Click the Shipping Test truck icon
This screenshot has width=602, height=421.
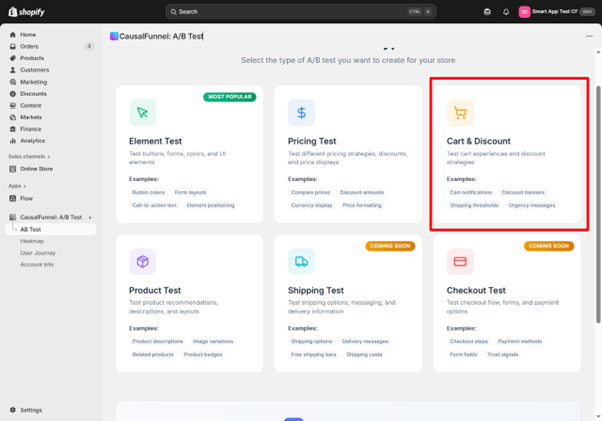click(x=301, y=262)
